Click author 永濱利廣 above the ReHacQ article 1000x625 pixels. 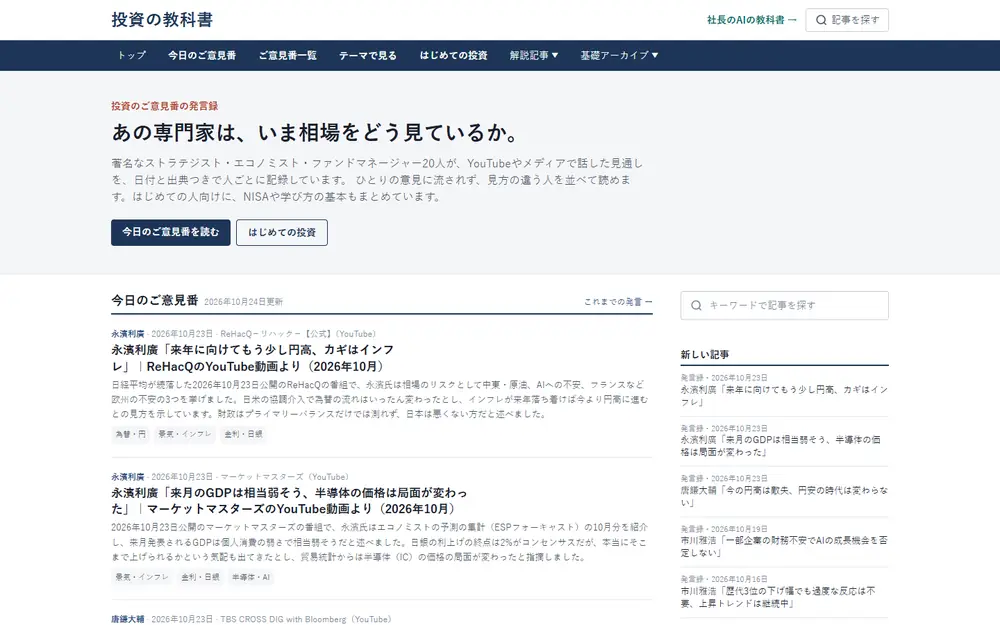128,334
